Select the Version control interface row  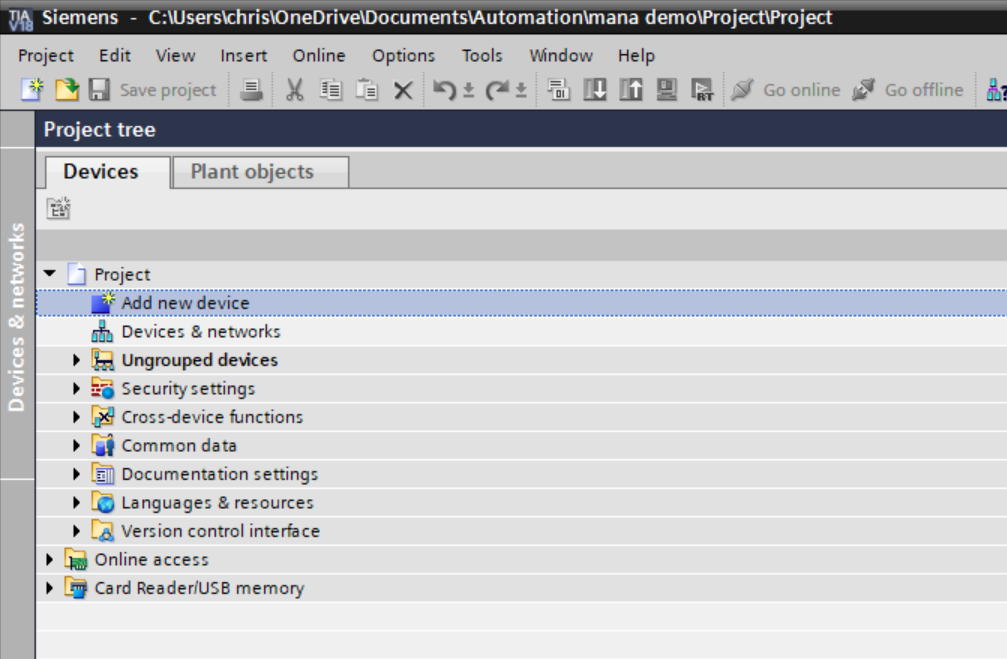coord(521,531)
